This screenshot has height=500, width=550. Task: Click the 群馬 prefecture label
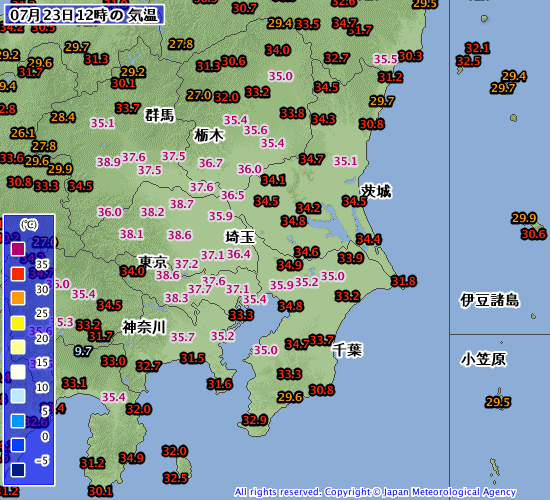tap(160, 115)
